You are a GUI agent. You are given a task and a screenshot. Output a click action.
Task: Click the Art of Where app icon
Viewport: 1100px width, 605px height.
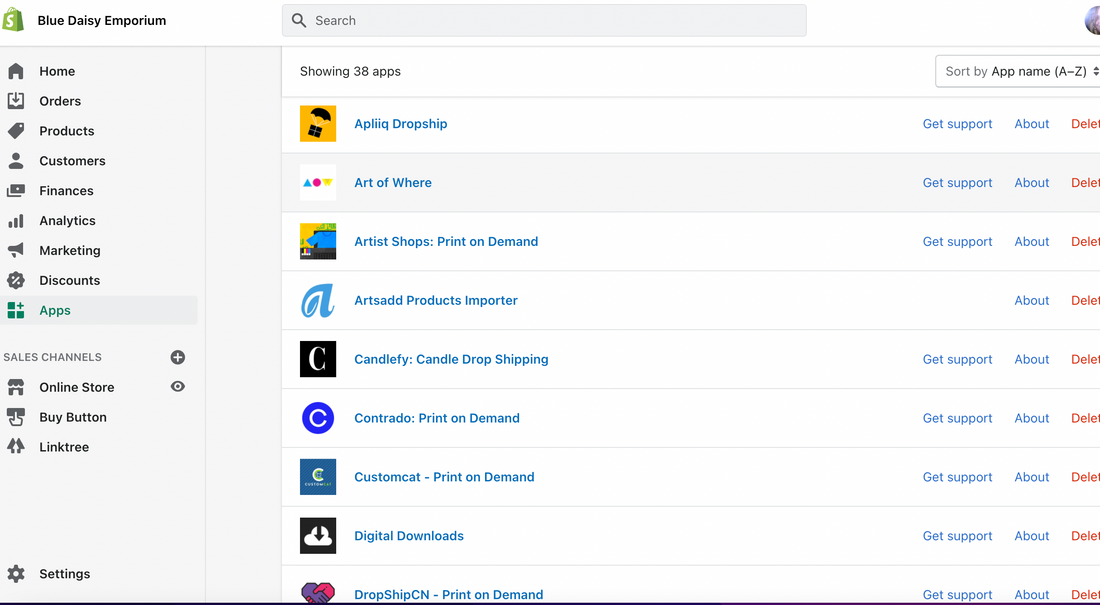click(x=318, y=182)
